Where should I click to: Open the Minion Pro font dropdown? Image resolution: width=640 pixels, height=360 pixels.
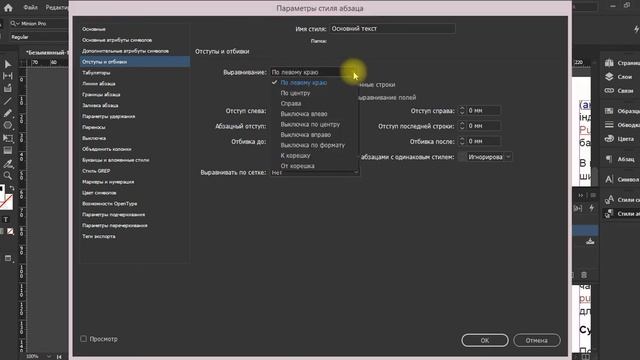point(39,24)
